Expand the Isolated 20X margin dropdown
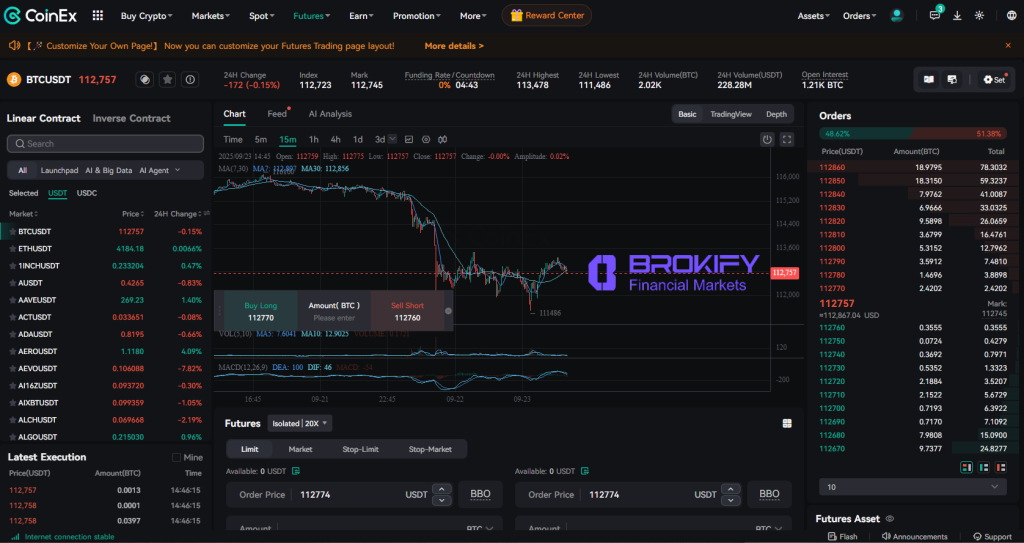 point(301,423)
